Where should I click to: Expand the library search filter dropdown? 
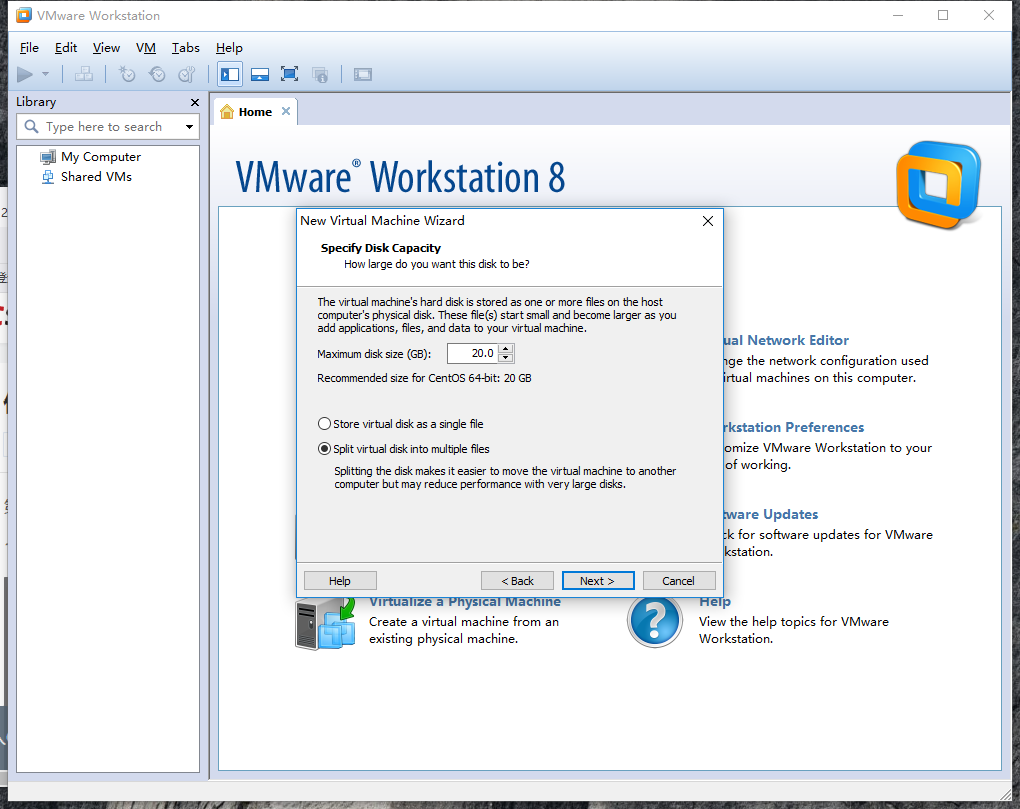(189, 127)
